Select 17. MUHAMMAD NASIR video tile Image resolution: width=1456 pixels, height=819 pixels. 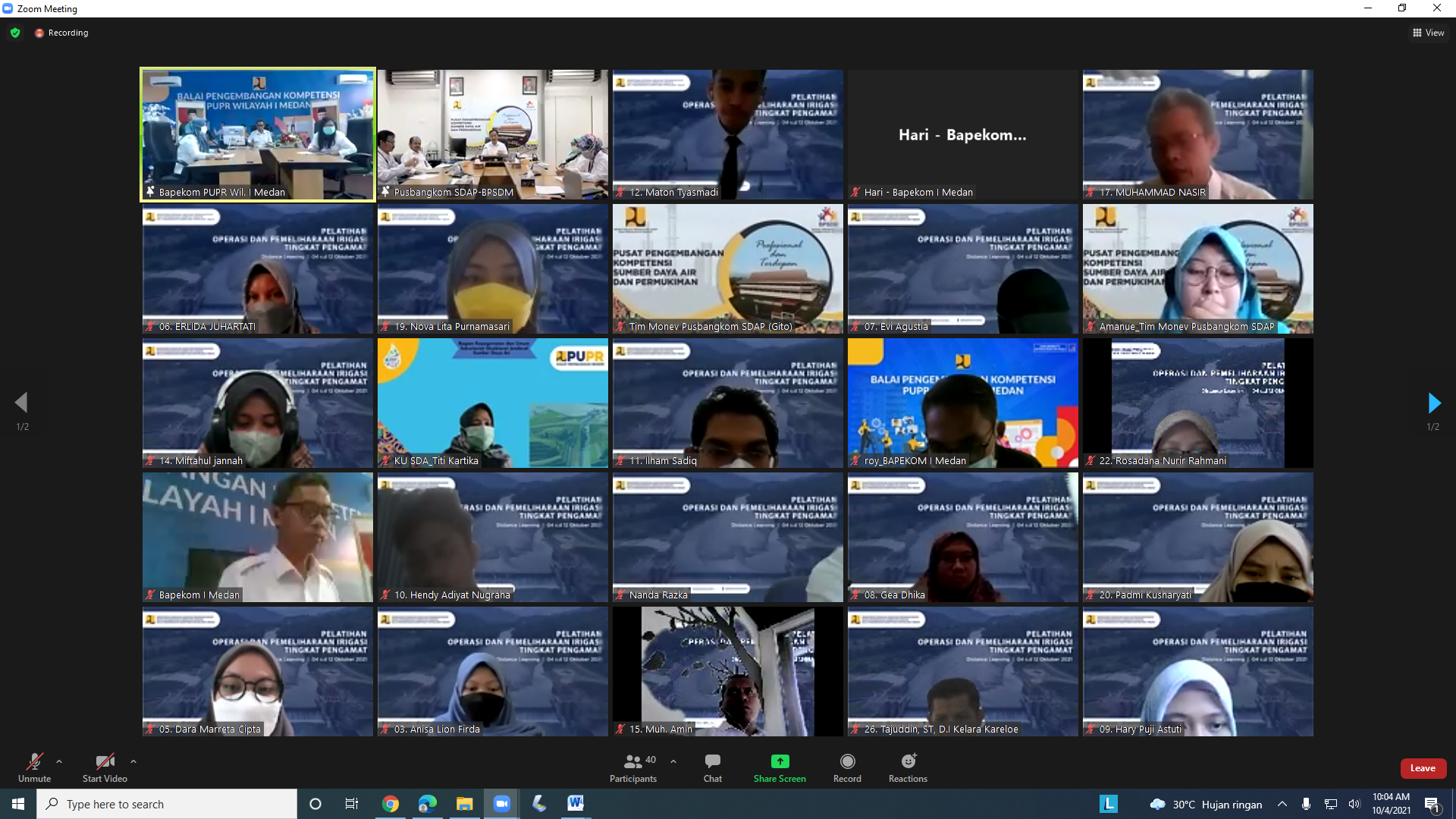point(1198,134)
